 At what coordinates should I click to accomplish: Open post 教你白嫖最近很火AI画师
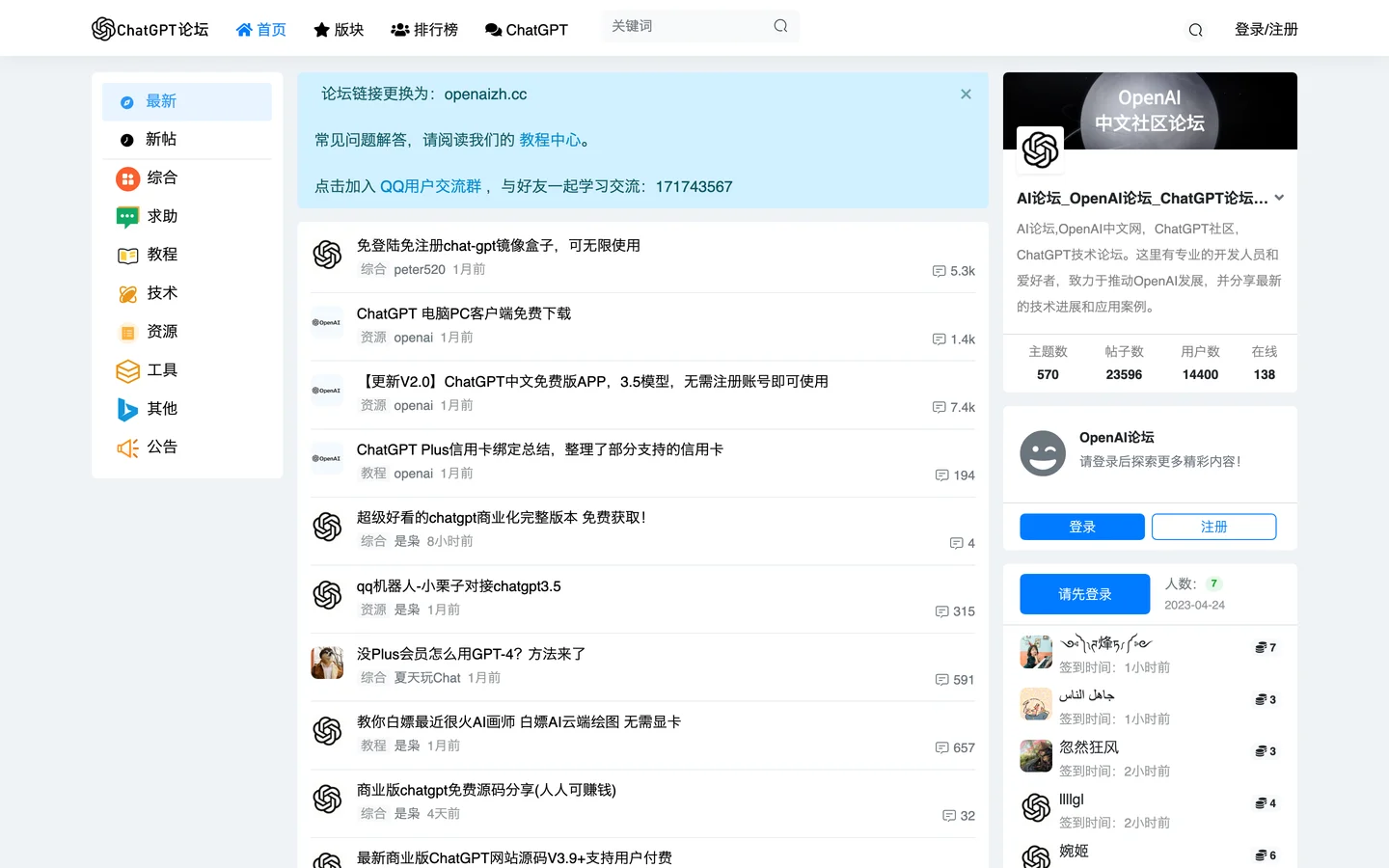pos(518,721)
